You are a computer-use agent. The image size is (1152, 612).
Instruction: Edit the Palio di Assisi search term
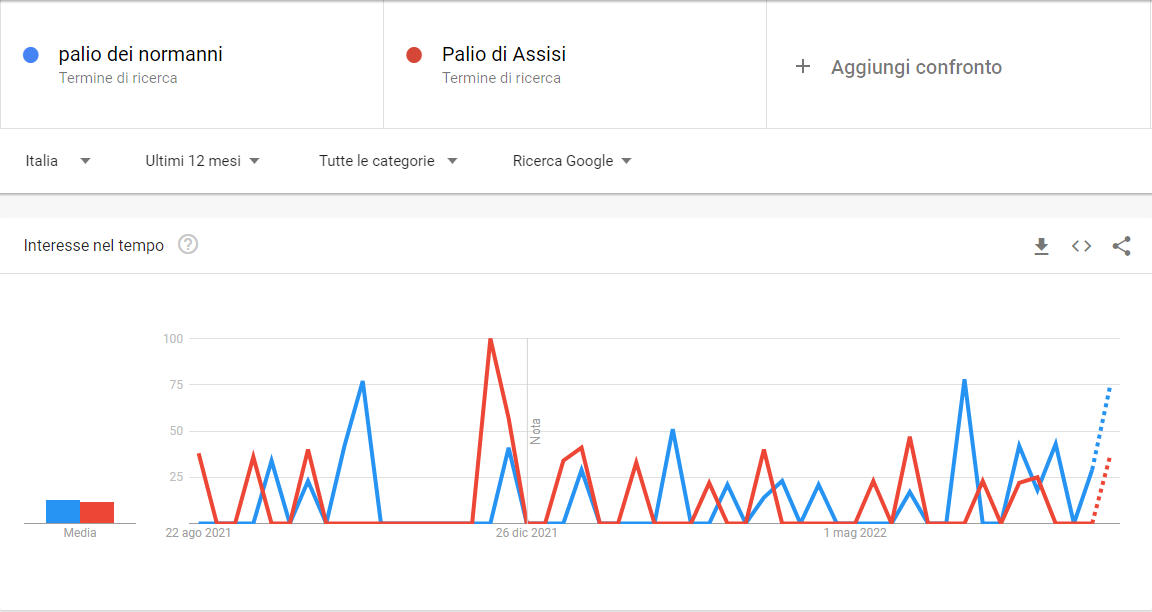tap(504, 54)
